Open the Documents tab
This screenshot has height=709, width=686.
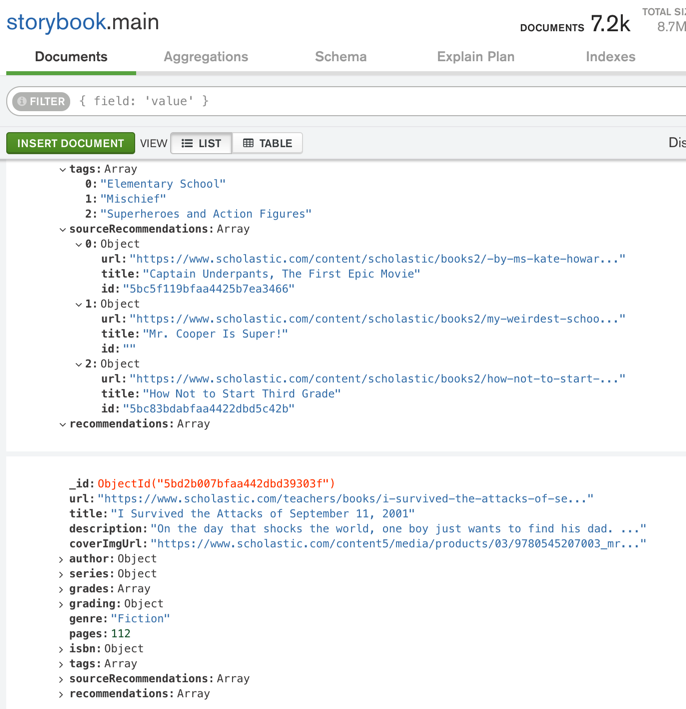[71, 57]
